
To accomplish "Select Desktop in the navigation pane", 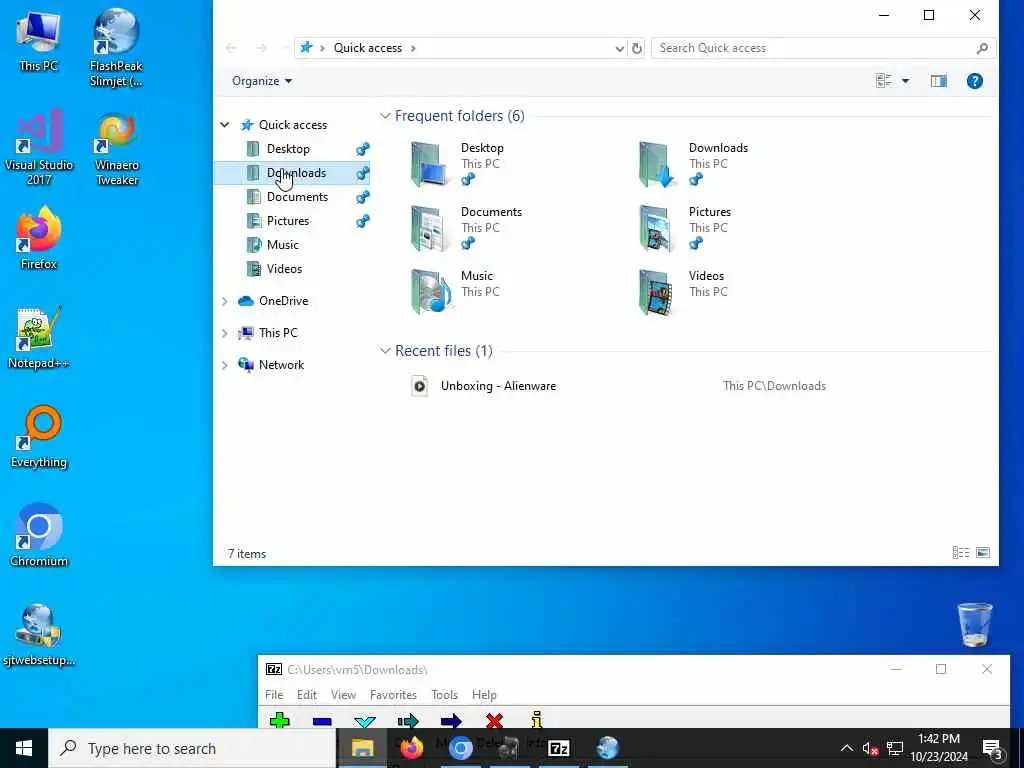I will point(288,149).
